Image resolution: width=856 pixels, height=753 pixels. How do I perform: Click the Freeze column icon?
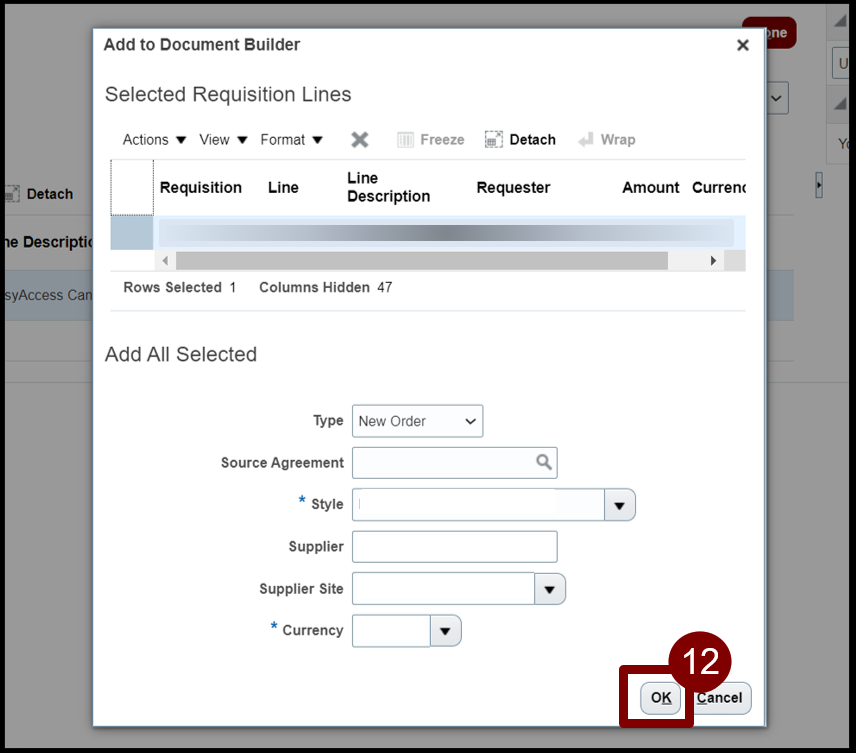click(x=406, y=140)
